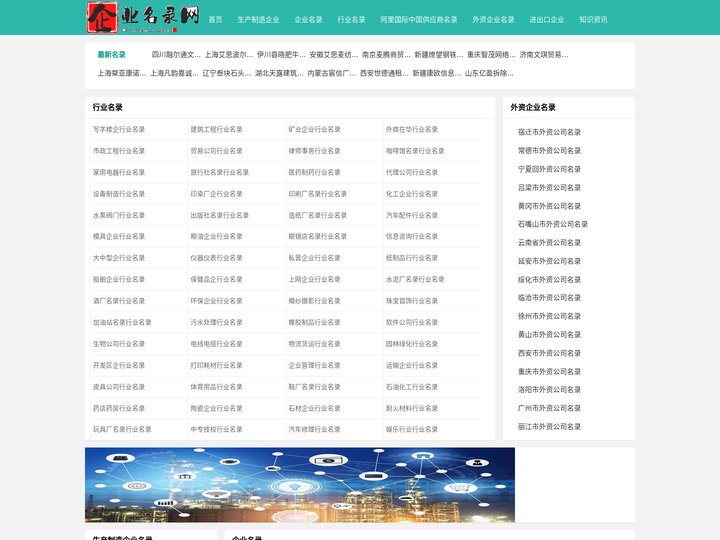This screenshot has height=540, width=720.
Task: Open 设备制造行业名录
Action: 119,194
